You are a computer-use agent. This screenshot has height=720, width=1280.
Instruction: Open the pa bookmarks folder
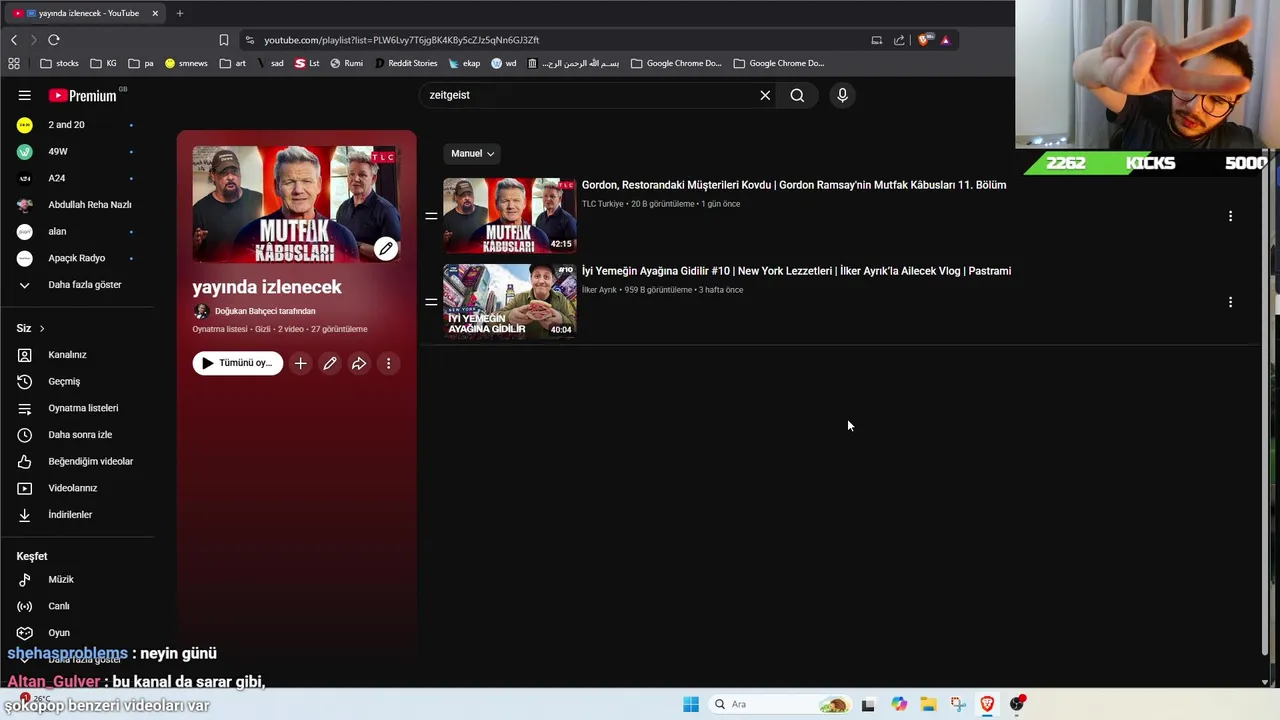click(x=141, y=63)
